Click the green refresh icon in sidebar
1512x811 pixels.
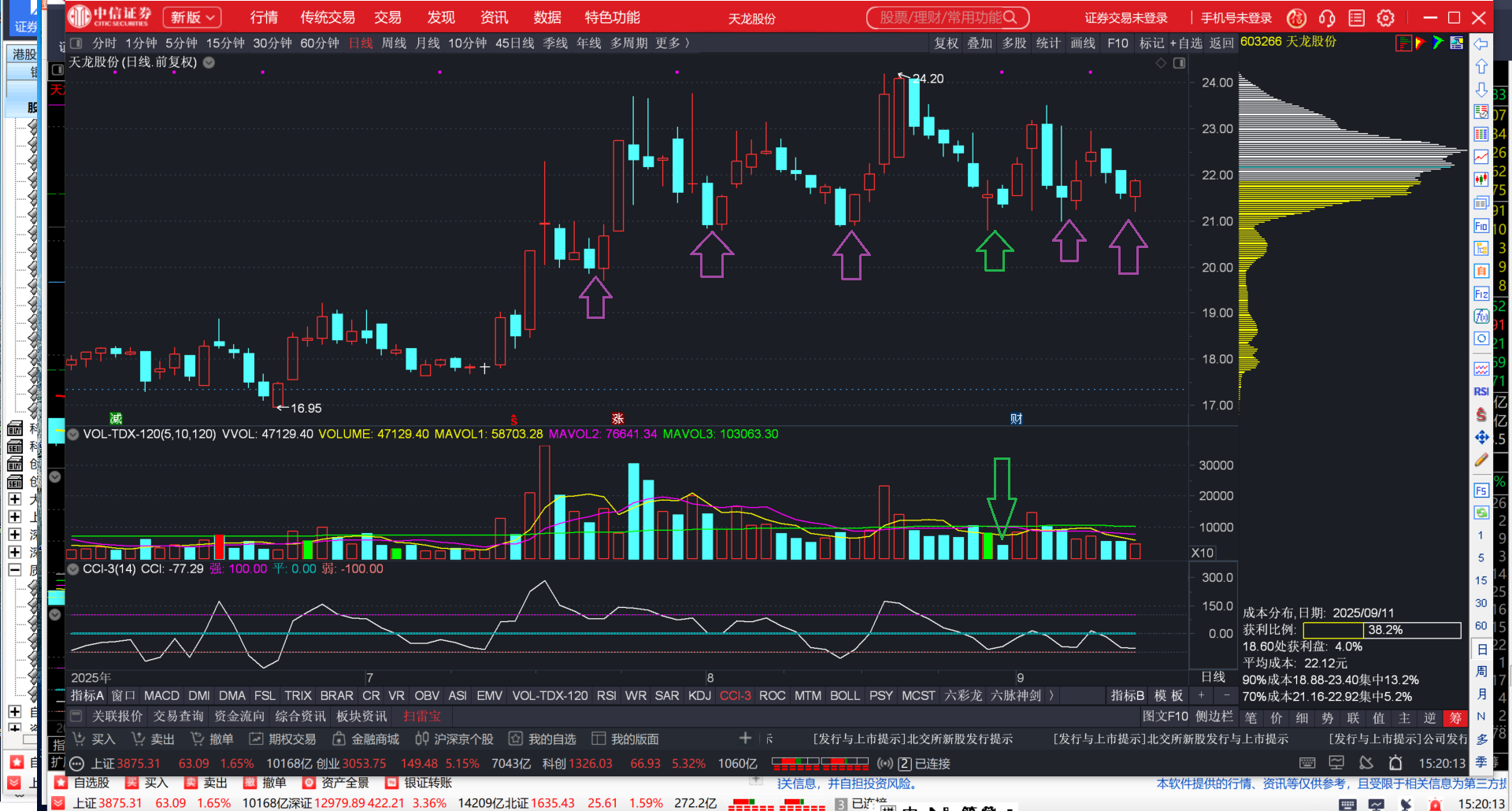click(1481, 513)
